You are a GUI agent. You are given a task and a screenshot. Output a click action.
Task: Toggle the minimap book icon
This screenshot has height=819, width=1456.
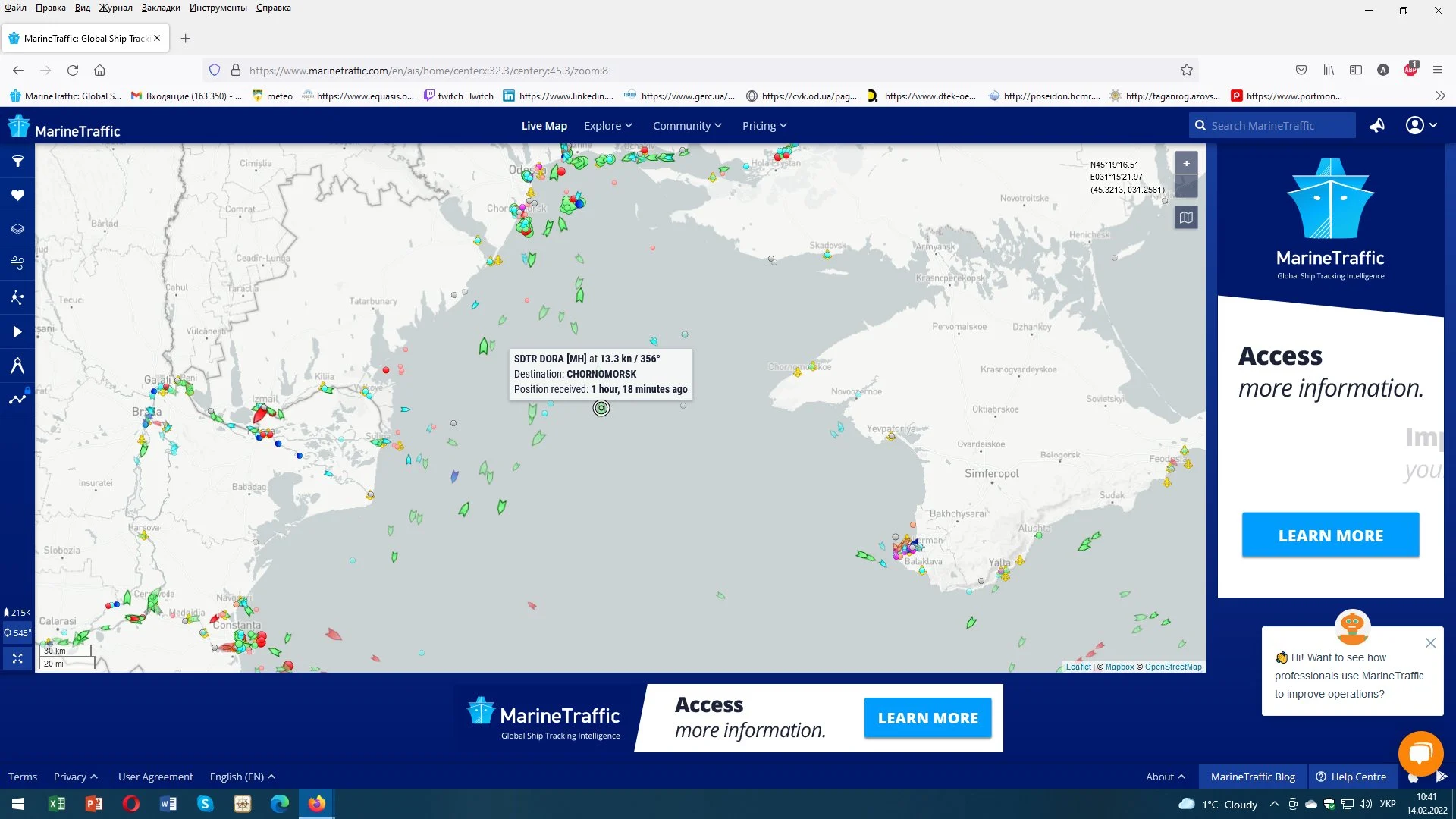coord(1186,218)
